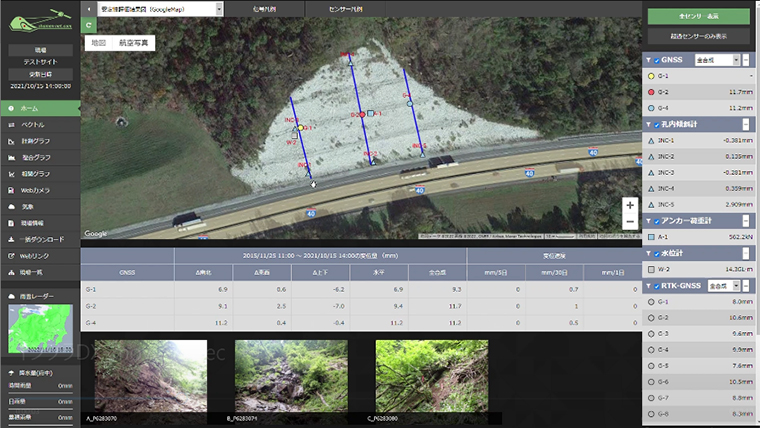This screenshot has height=428, width=760.
Task: Select RTK-GNSS G-3 circle row
Action: click(x=698, y=333)
